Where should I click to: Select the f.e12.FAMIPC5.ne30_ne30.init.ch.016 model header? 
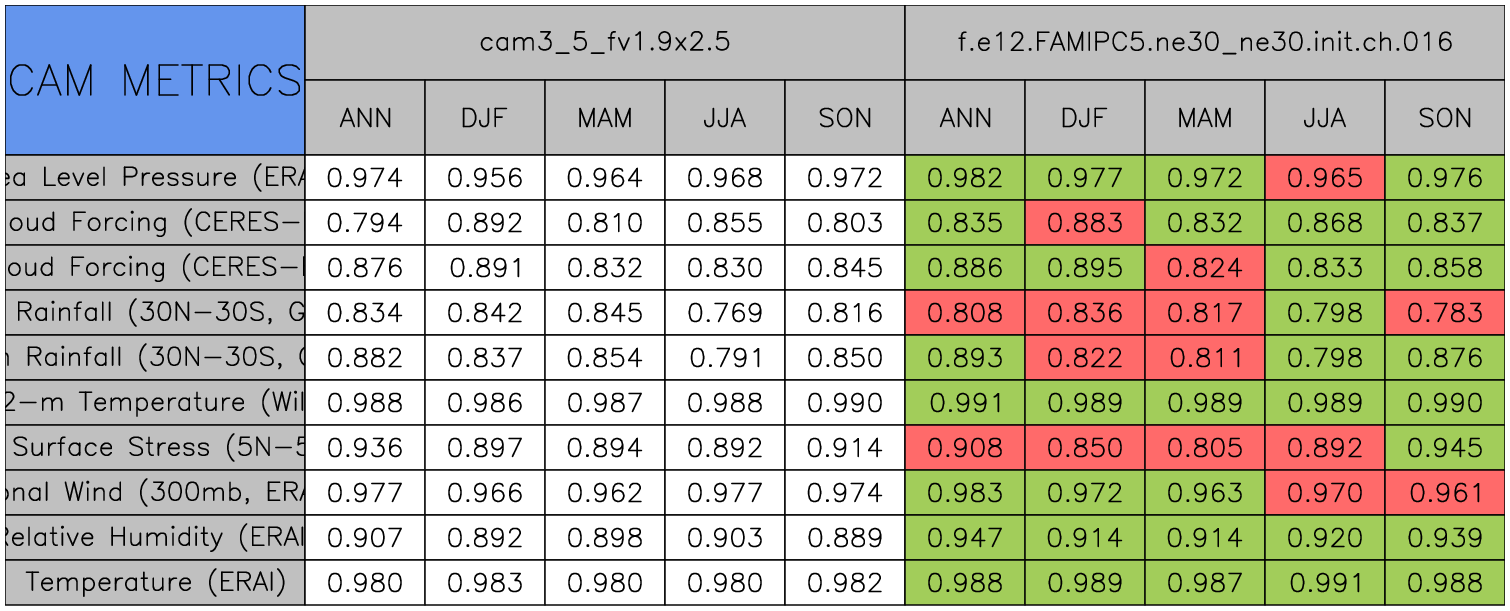[x=1205, y=42]
